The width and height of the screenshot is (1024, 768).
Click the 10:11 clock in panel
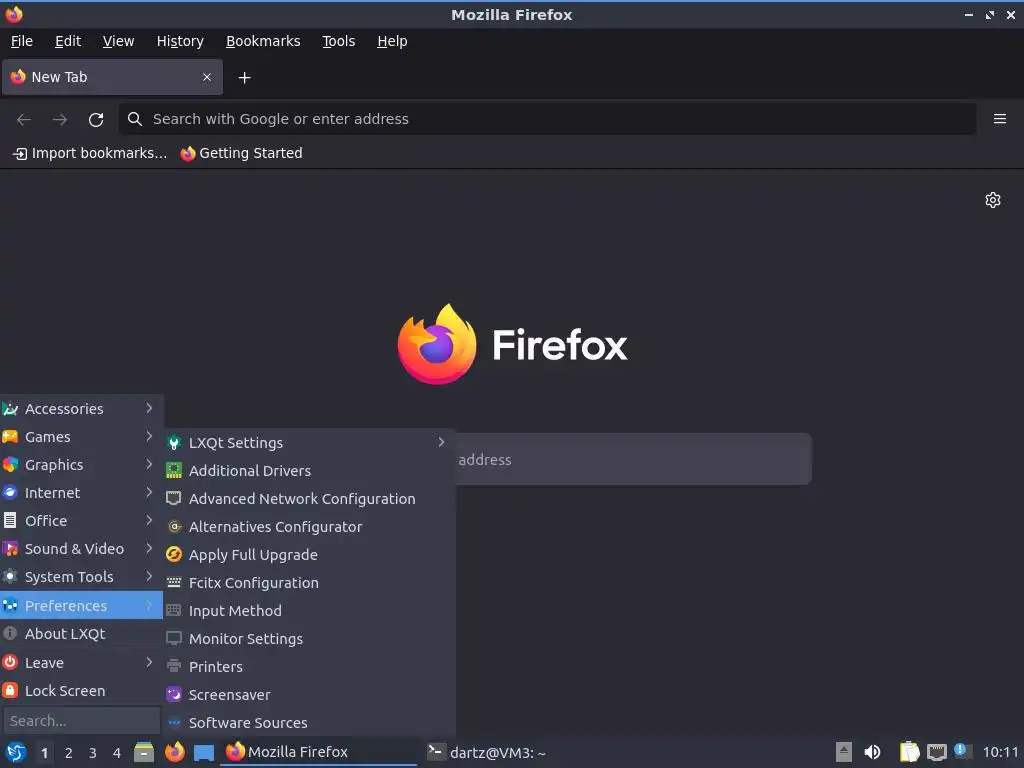1000,752
